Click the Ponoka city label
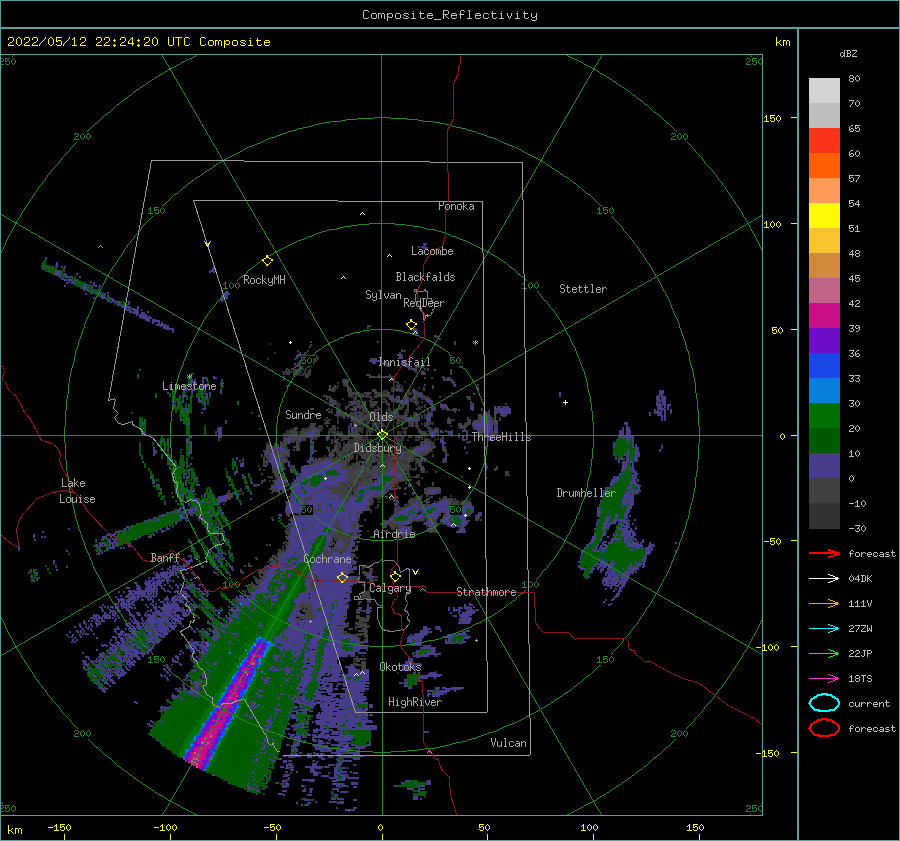Viewport: 900px width, 841px height. tap(456, 206)
